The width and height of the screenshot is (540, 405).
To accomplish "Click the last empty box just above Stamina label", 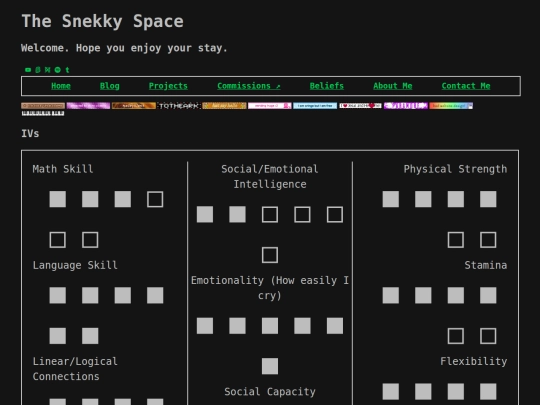I will tap(488, 240).
